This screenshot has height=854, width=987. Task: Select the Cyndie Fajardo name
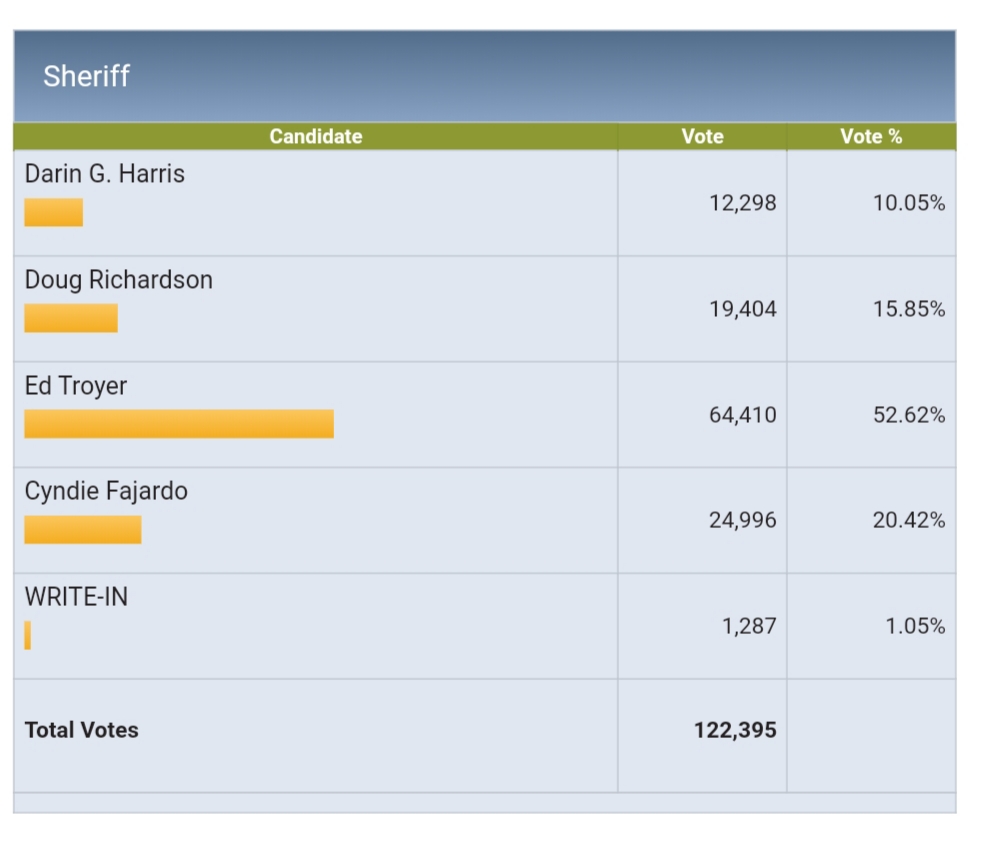pyautogui.click(x=106, y=491)
